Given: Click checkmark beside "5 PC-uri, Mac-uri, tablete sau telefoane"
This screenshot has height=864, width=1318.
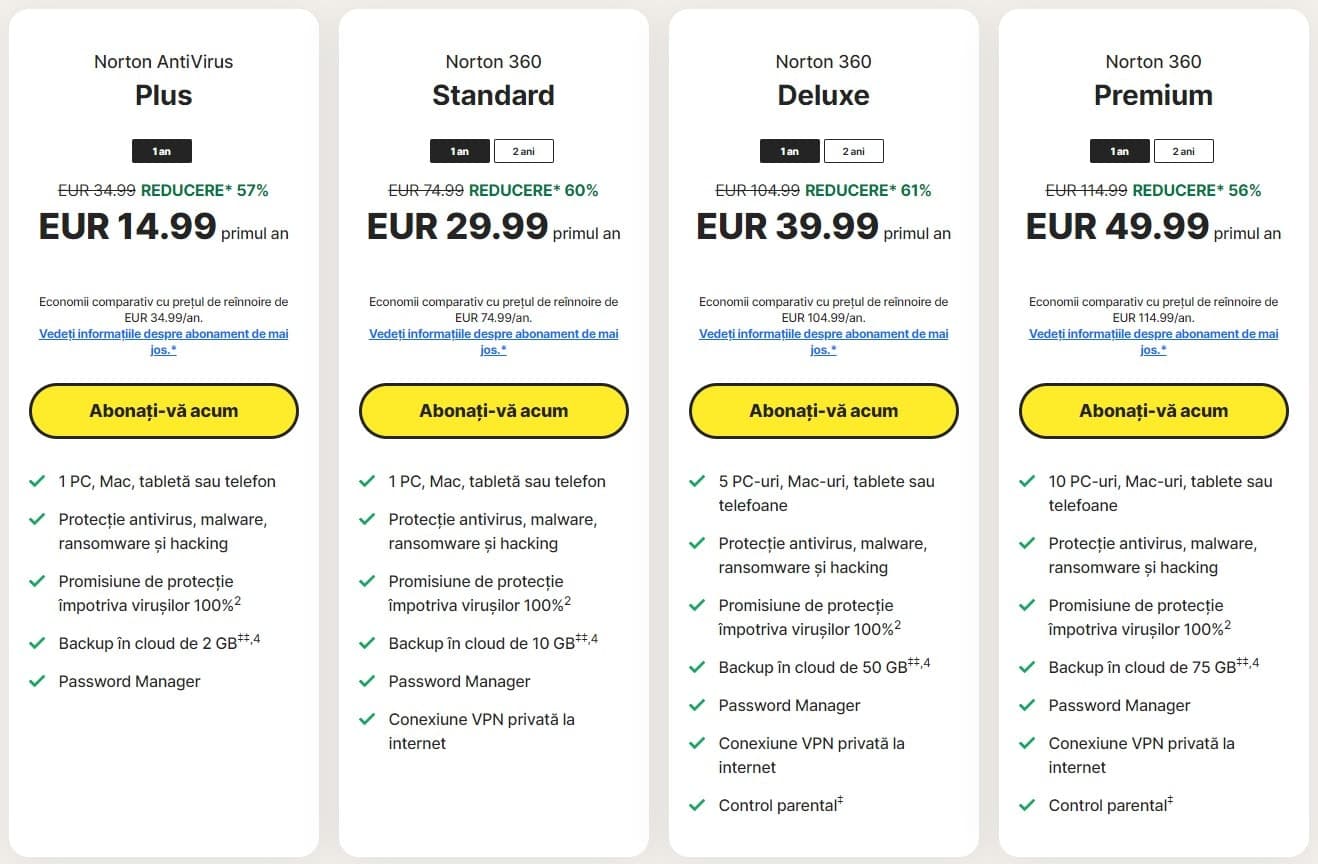Looking at the screenshot, I should click(x=696, y=481).
